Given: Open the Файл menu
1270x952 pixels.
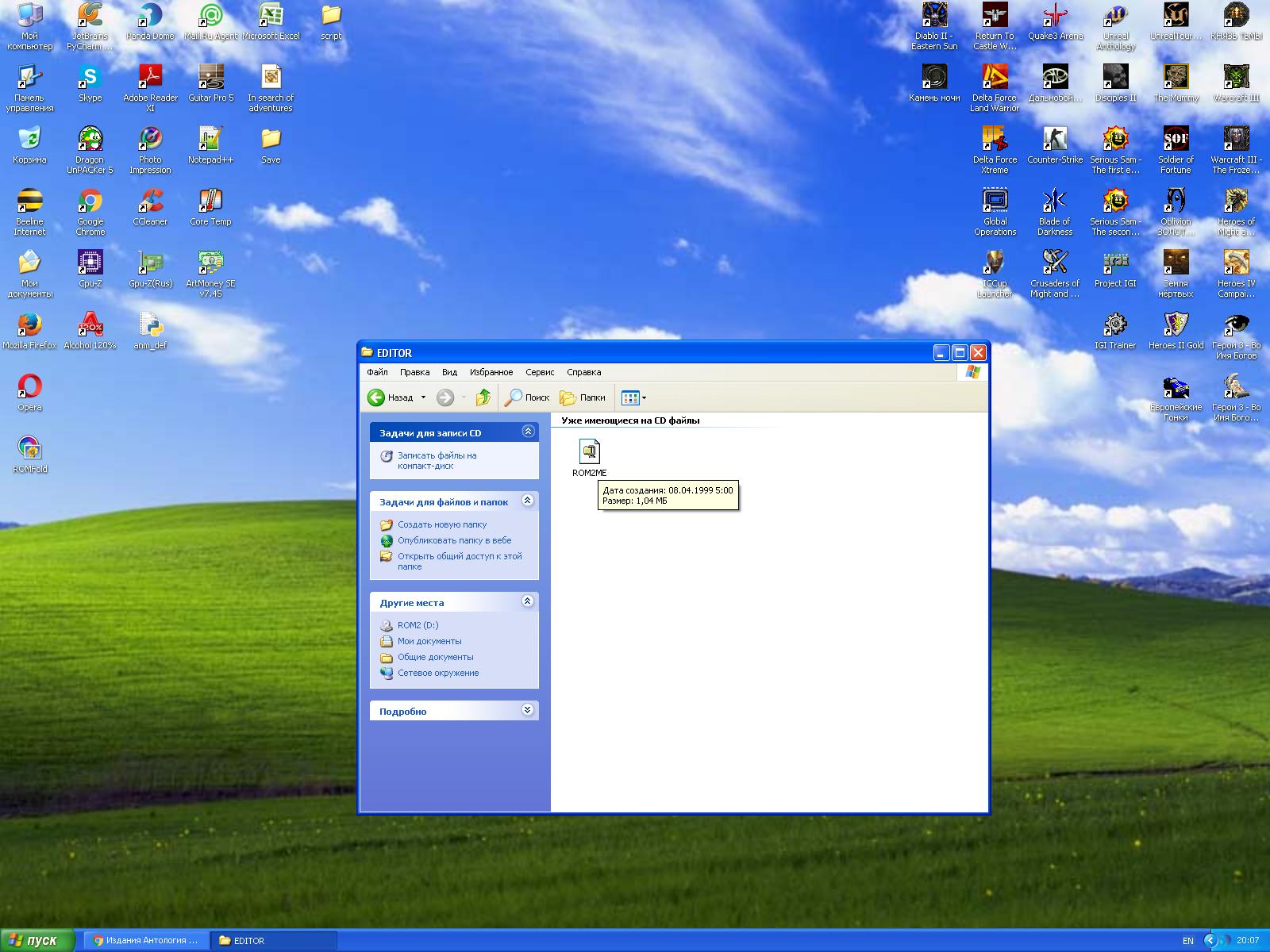Looking at the screenshot, I should 377,372.
